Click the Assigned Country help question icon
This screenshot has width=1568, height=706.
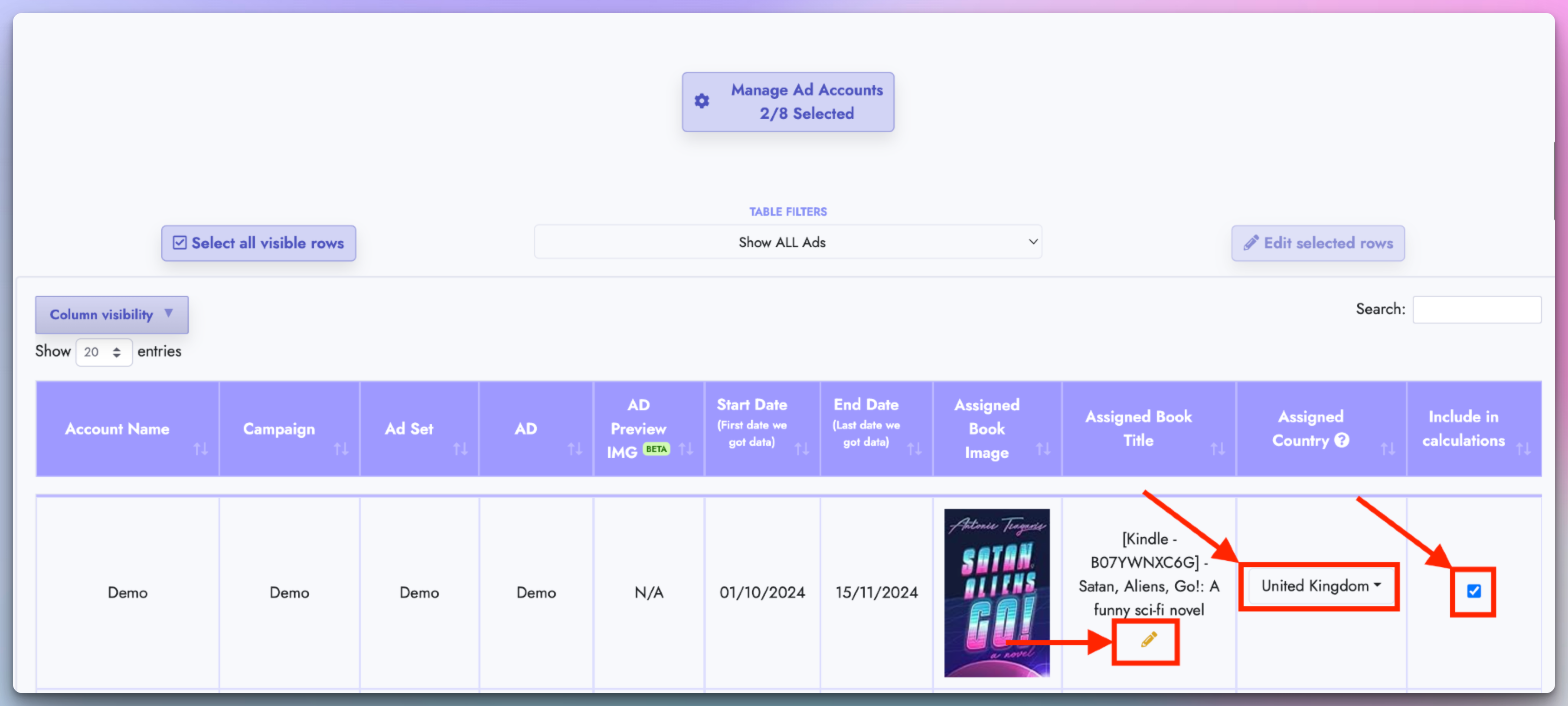pyautogui.click(x=1342, y=440)
